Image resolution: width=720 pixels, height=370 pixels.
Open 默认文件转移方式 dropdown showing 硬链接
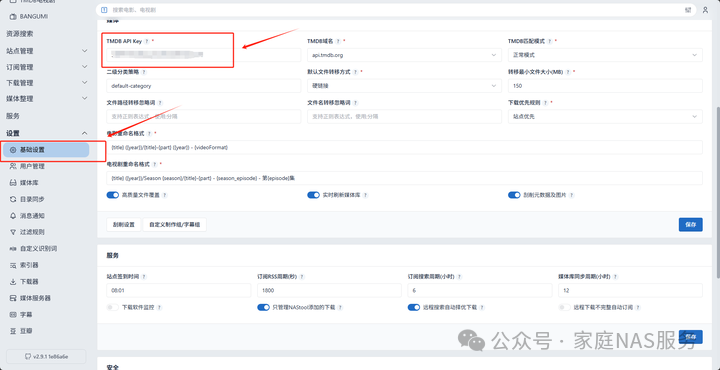click(x=404, y=86)
